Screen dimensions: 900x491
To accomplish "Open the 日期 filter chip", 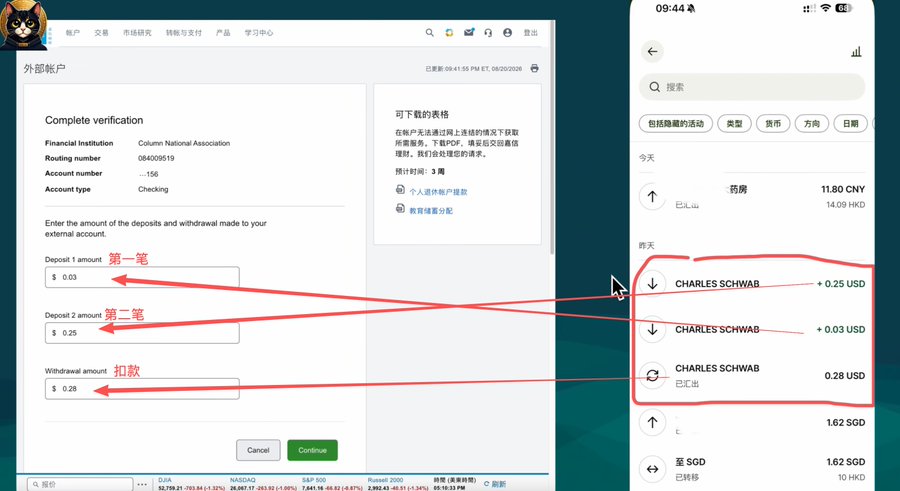I will (851, 123).
